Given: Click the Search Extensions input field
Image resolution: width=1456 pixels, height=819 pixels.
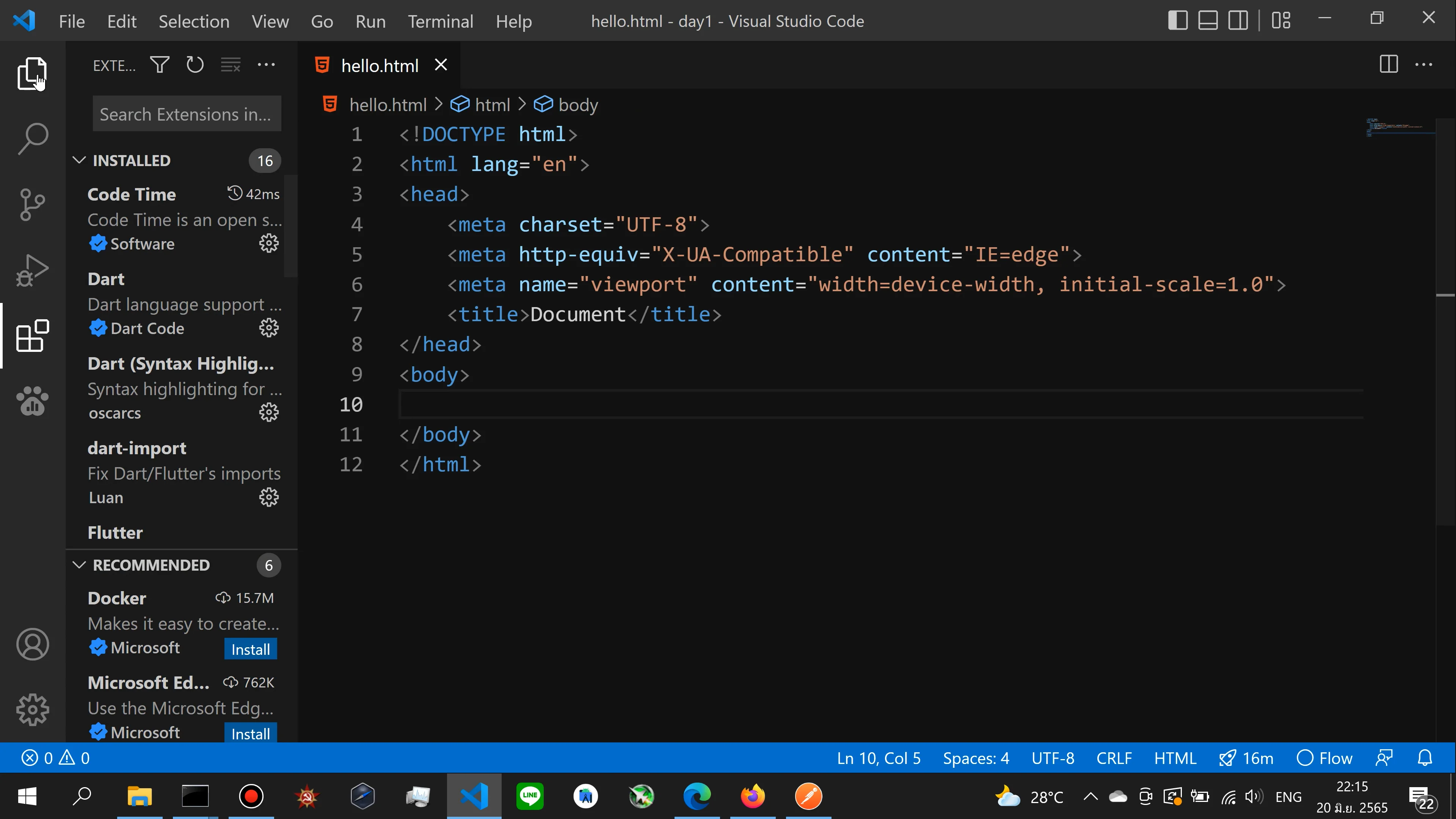Looking at the screenshot, I should coord(187,114).
